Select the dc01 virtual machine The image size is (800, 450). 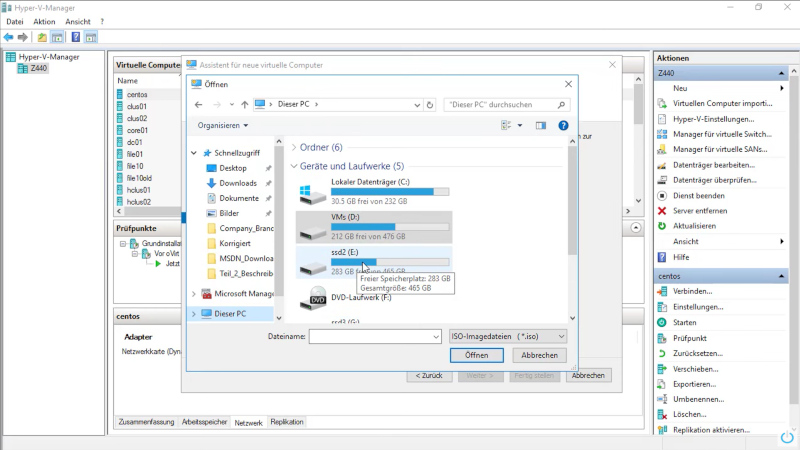click(x=135, y=142)
